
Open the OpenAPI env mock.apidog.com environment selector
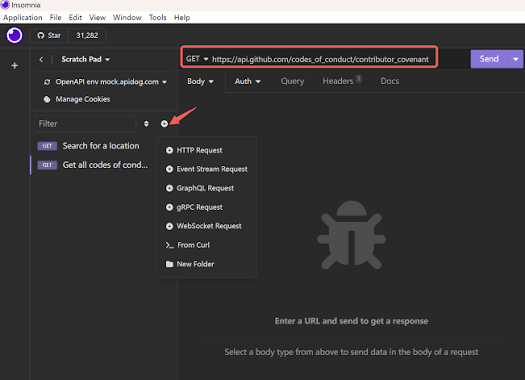pyautogui.click(x=105, y=82)
